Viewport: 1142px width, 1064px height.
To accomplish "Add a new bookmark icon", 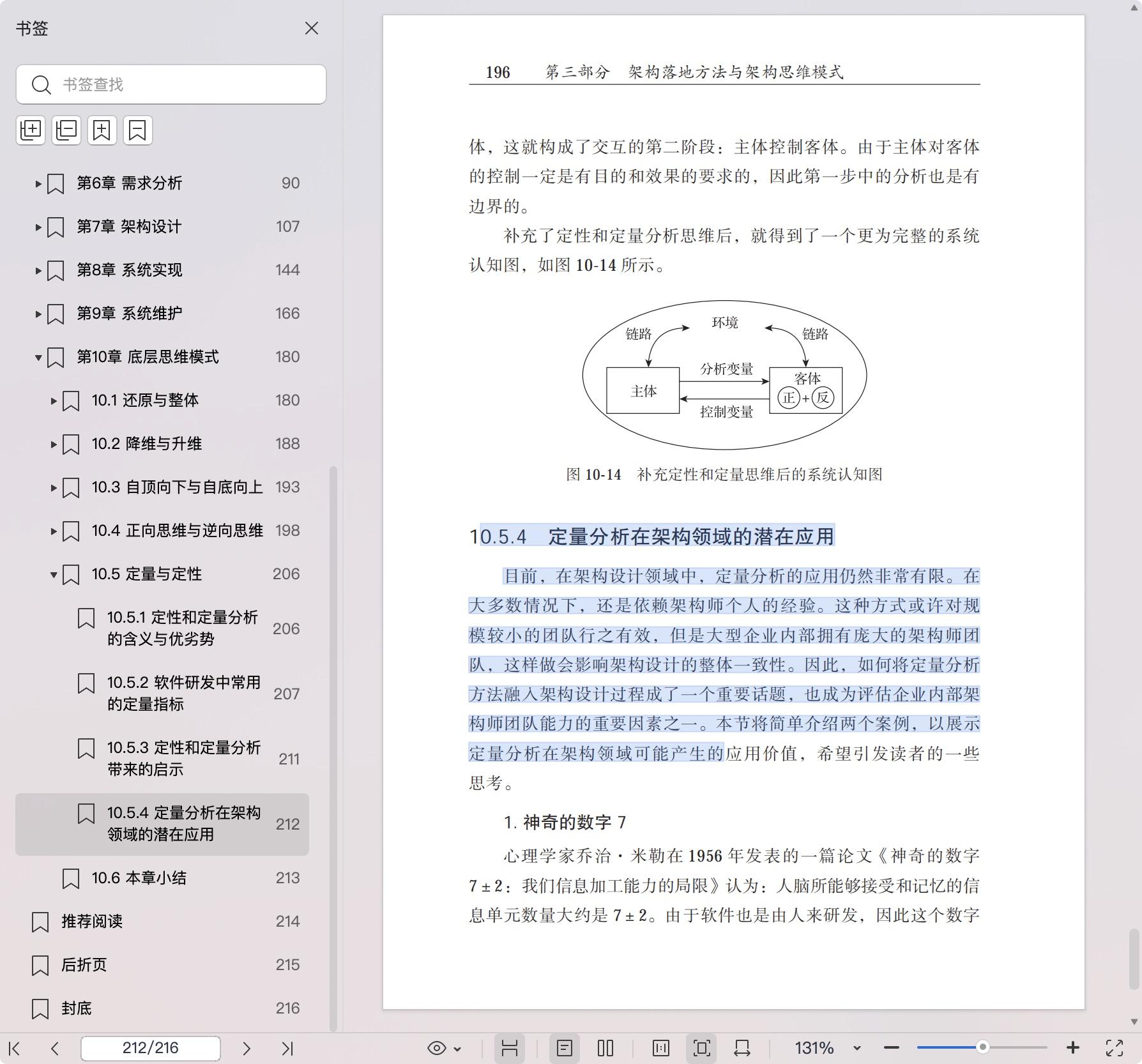I will pyautogui.click(x=102, y=130).
